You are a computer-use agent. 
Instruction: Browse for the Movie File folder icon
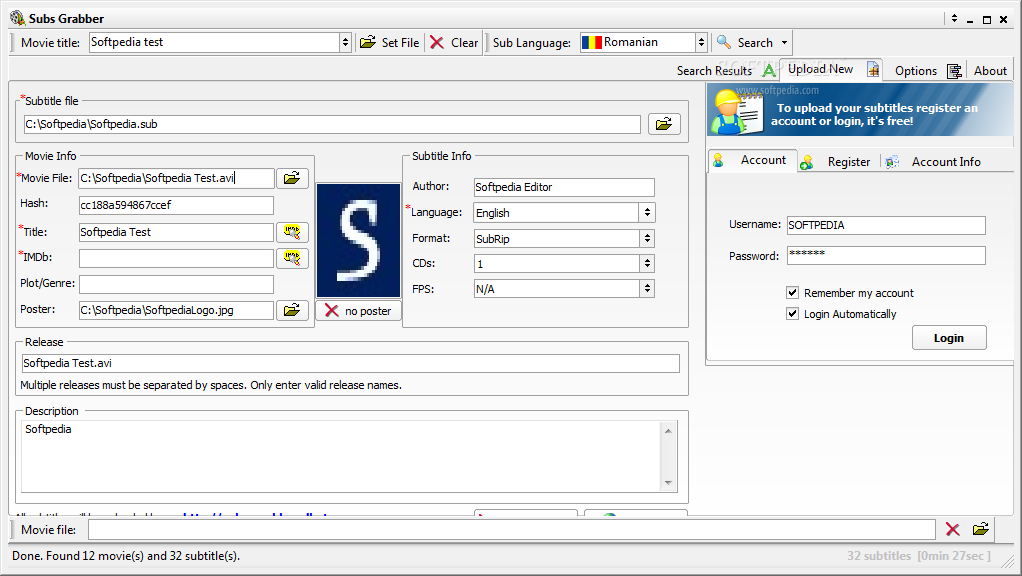coord(292,178)
